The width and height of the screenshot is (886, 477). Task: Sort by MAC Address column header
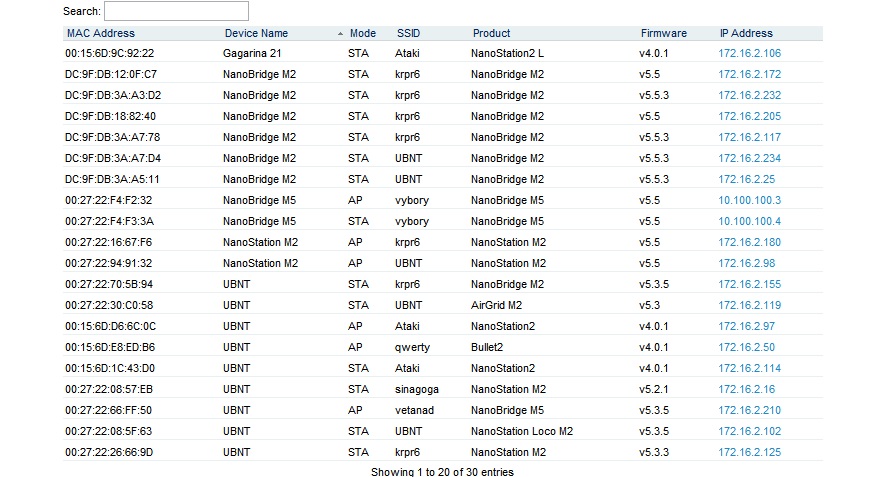pos(101,33)
